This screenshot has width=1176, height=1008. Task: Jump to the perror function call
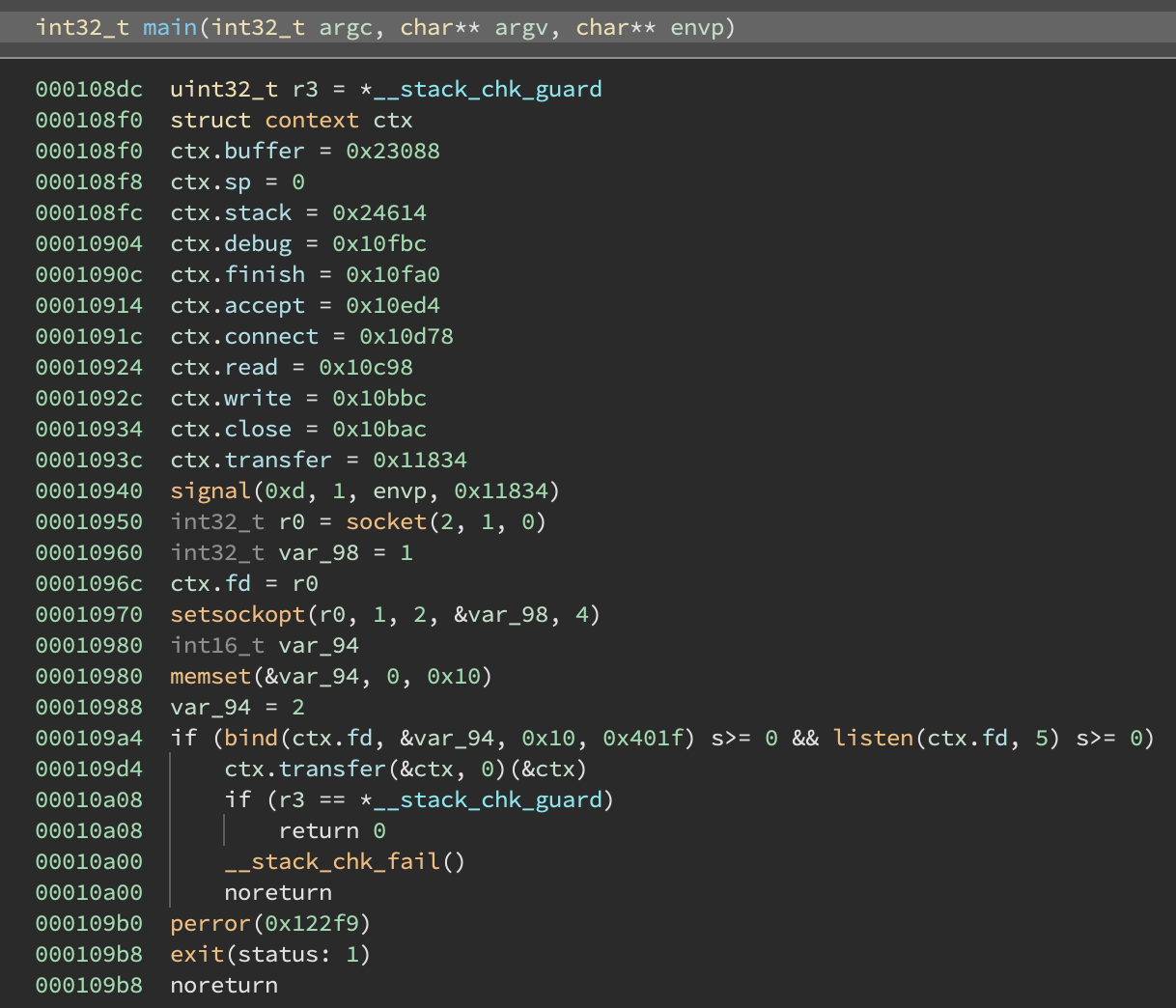[210, 923]
